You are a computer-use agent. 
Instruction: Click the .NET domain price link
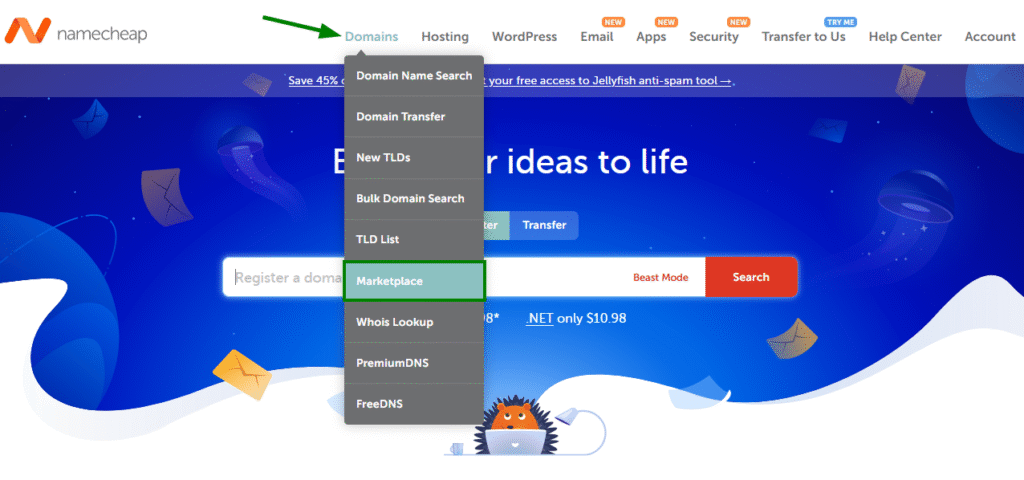(x=540, y=318)
